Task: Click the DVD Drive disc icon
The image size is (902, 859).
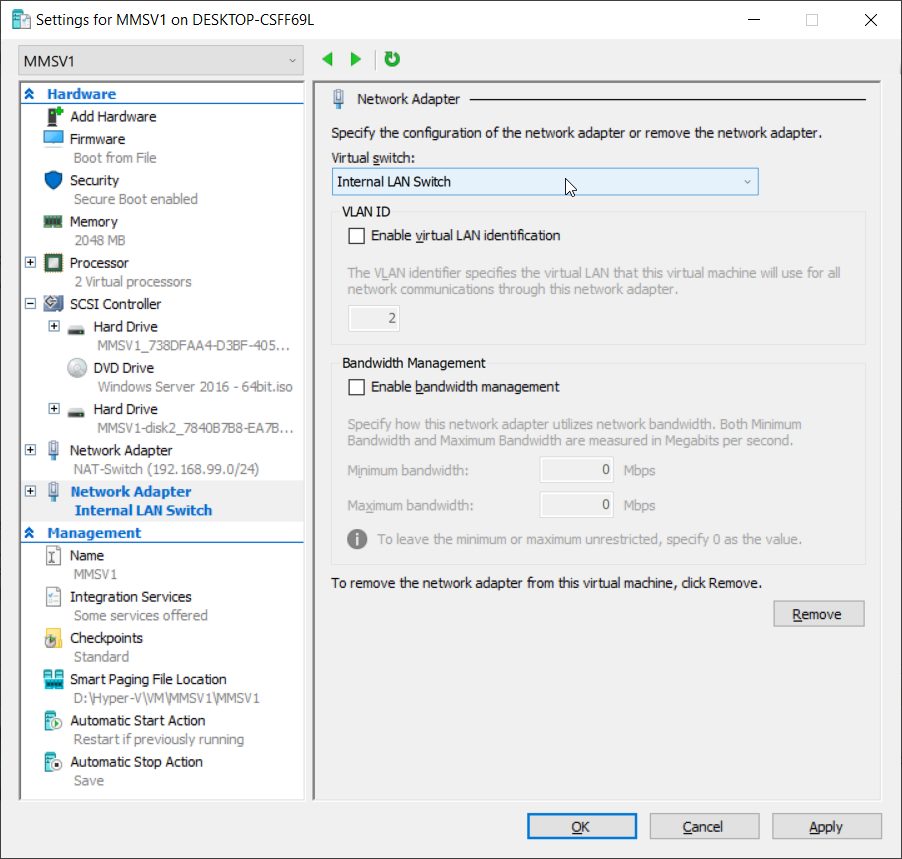Action: point(77,368)
